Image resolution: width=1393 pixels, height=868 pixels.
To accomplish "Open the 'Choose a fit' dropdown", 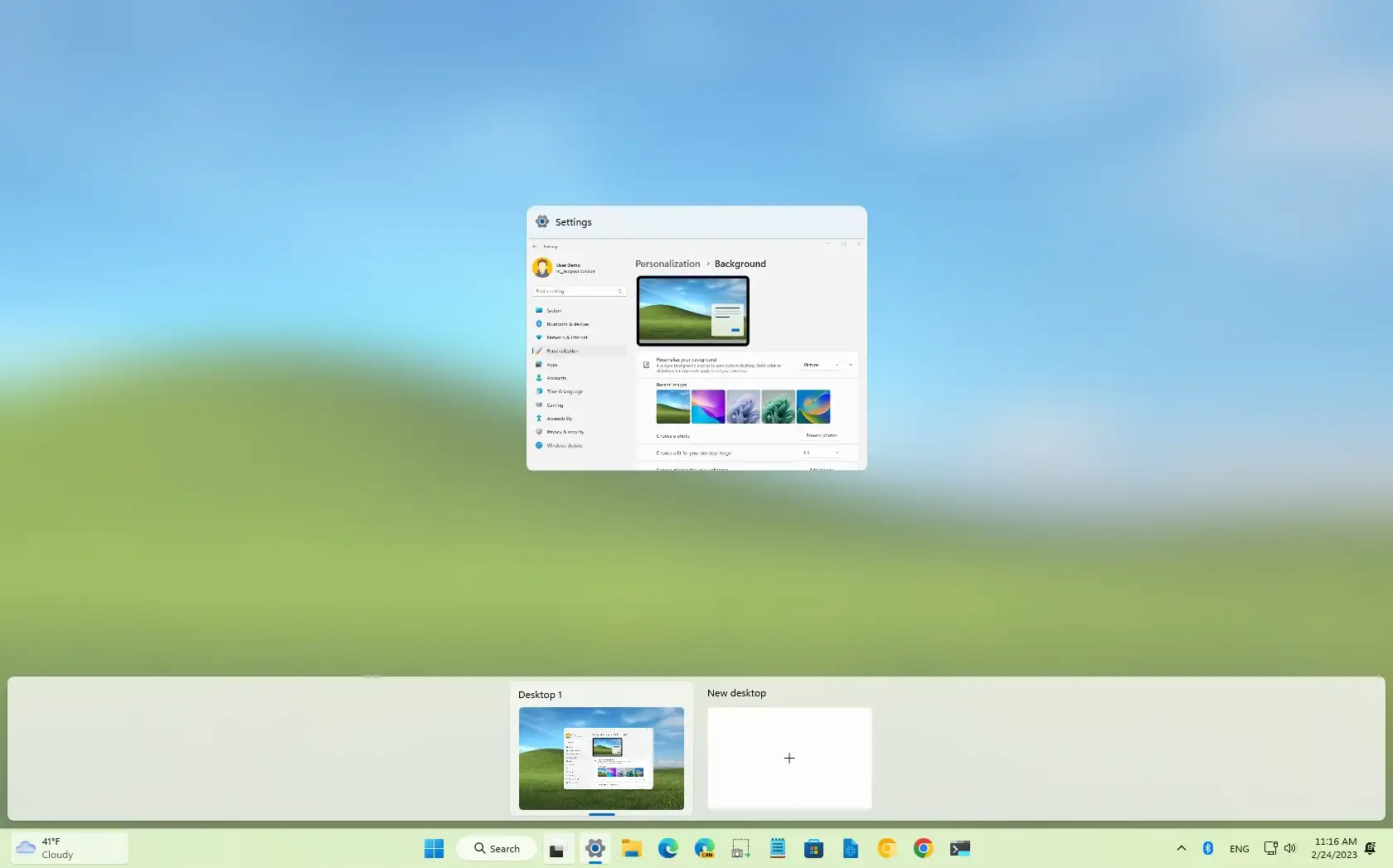I will pyautogui.click(x=821, y=453).
